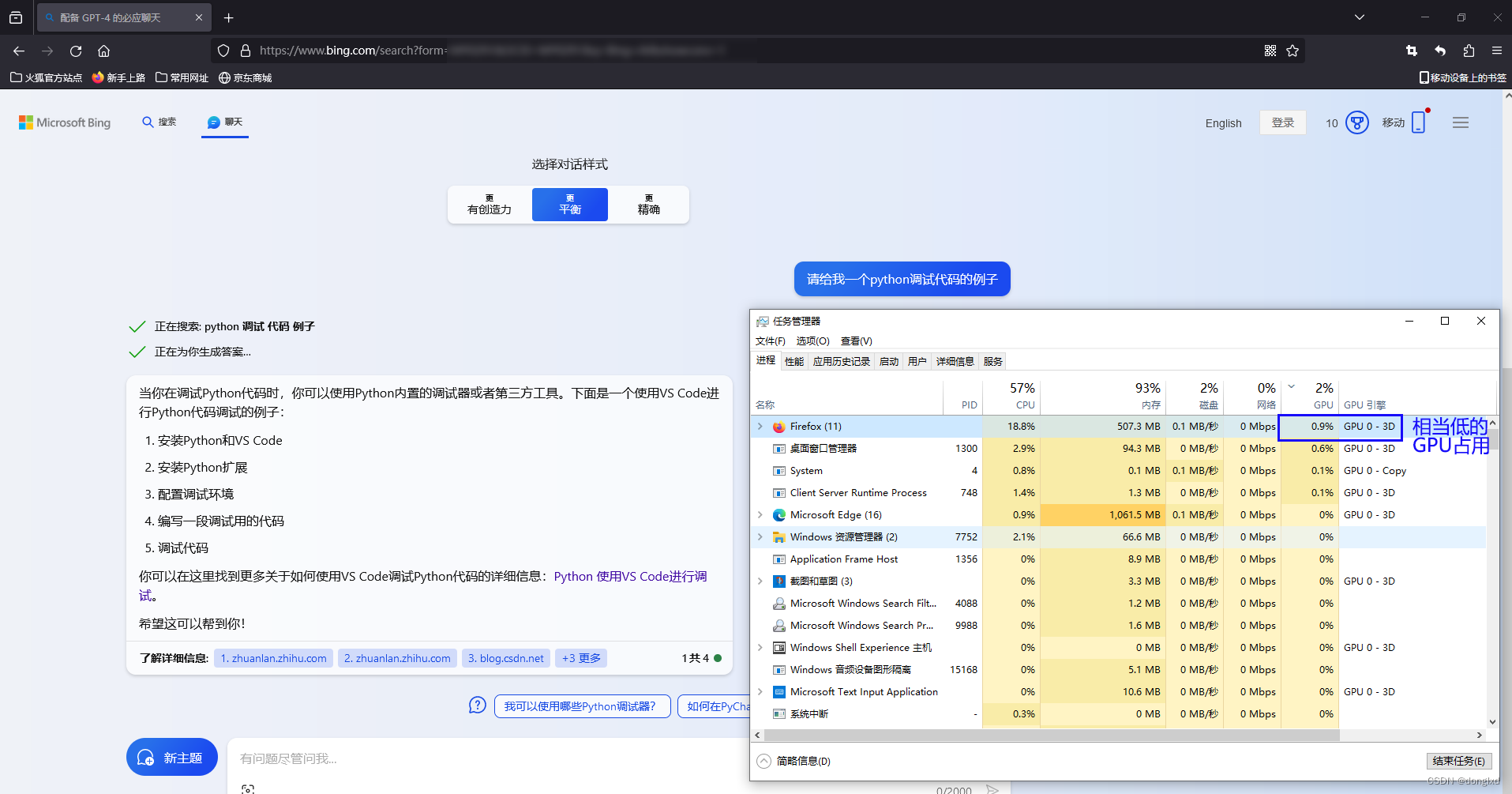The image size is (1512, 794).
Task: Open Firefox extensions puzzle icon
Action: tap(1469, 51)
